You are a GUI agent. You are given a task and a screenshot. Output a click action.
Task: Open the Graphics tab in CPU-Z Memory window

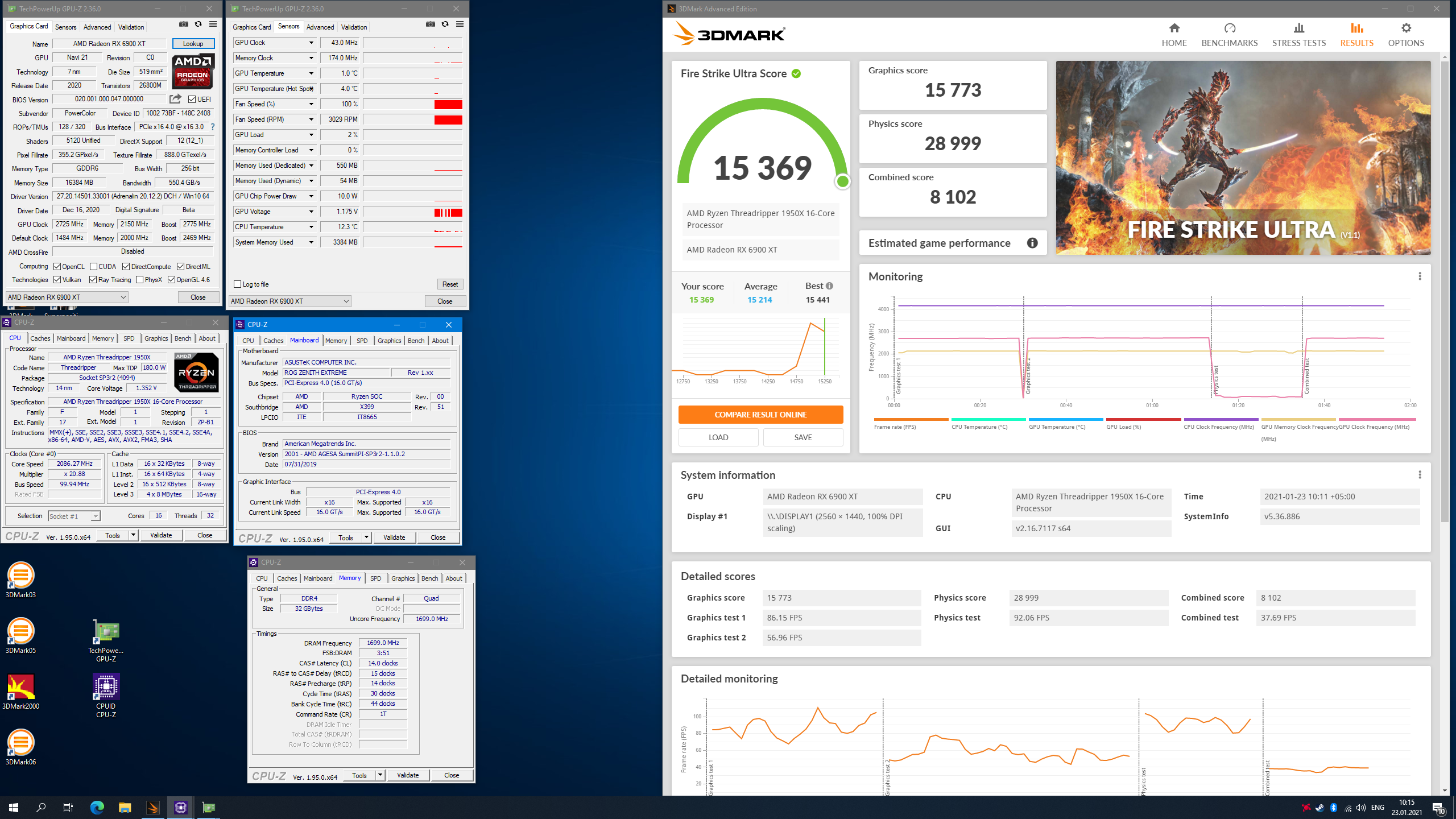tap(403, 578)
